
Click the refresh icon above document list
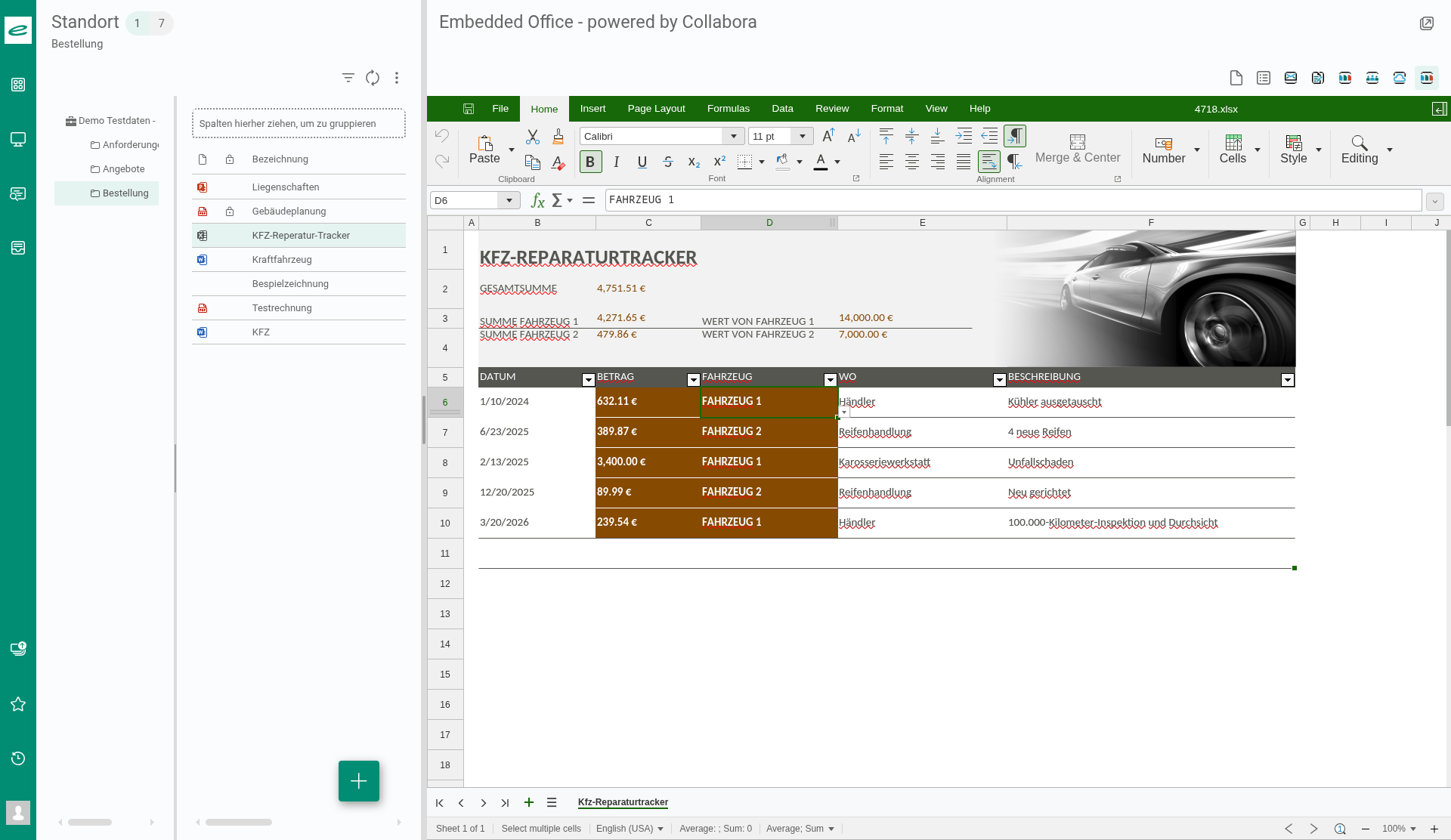(373, 78)
